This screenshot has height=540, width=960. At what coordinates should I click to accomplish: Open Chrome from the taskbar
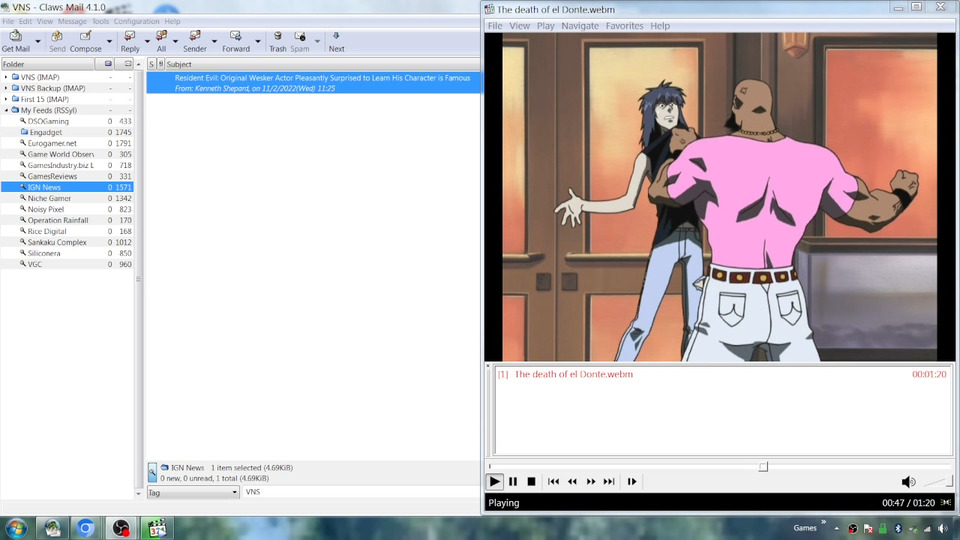[86, 528]
